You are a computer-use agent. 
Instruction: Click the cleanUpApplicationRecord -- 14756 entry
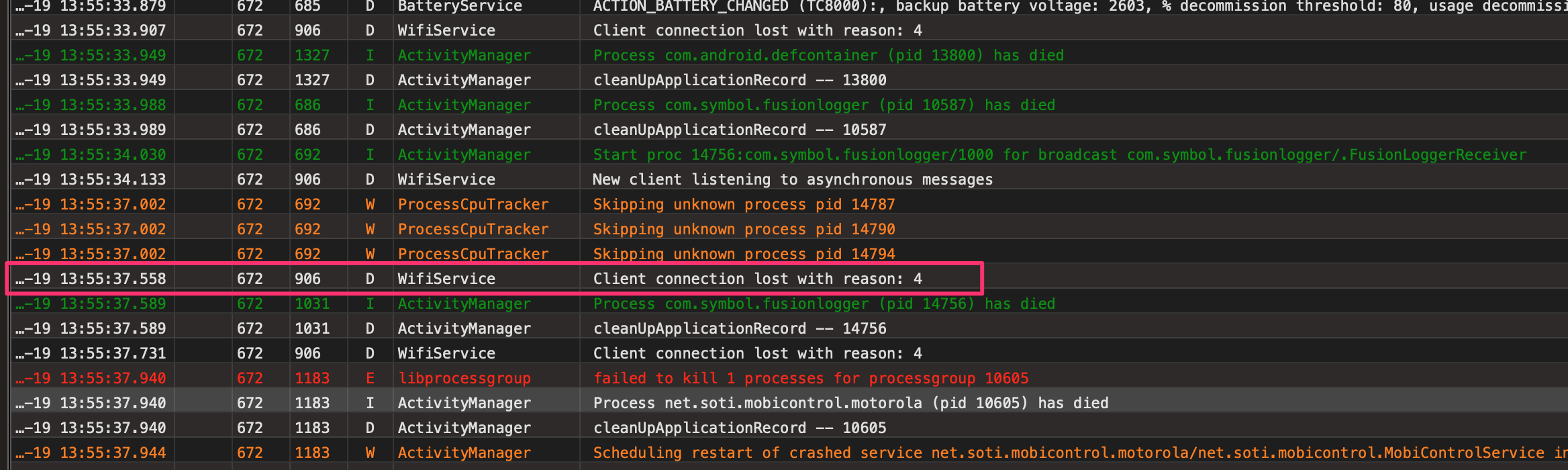739,329
